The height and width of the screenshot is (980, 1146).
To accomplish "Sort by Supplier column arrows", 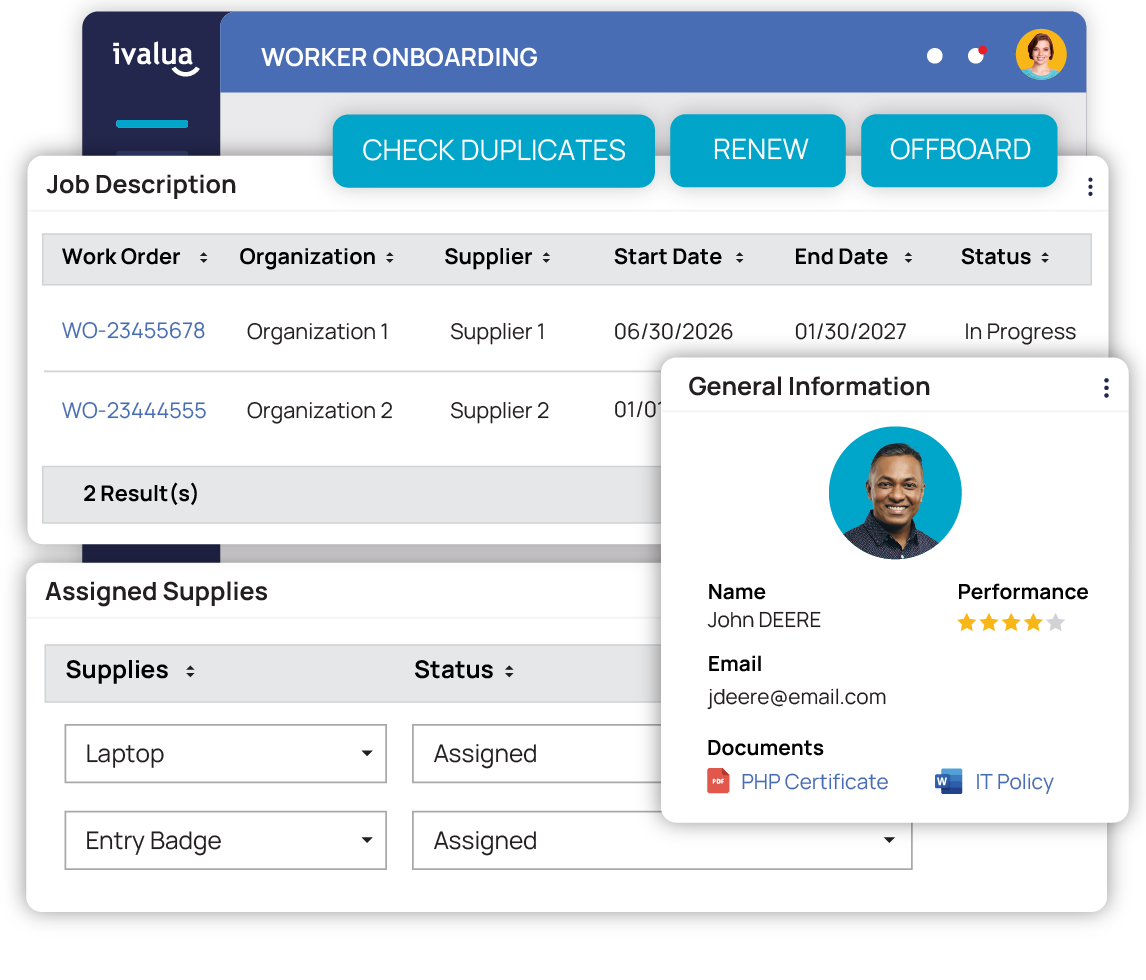I will pos(546,258).
